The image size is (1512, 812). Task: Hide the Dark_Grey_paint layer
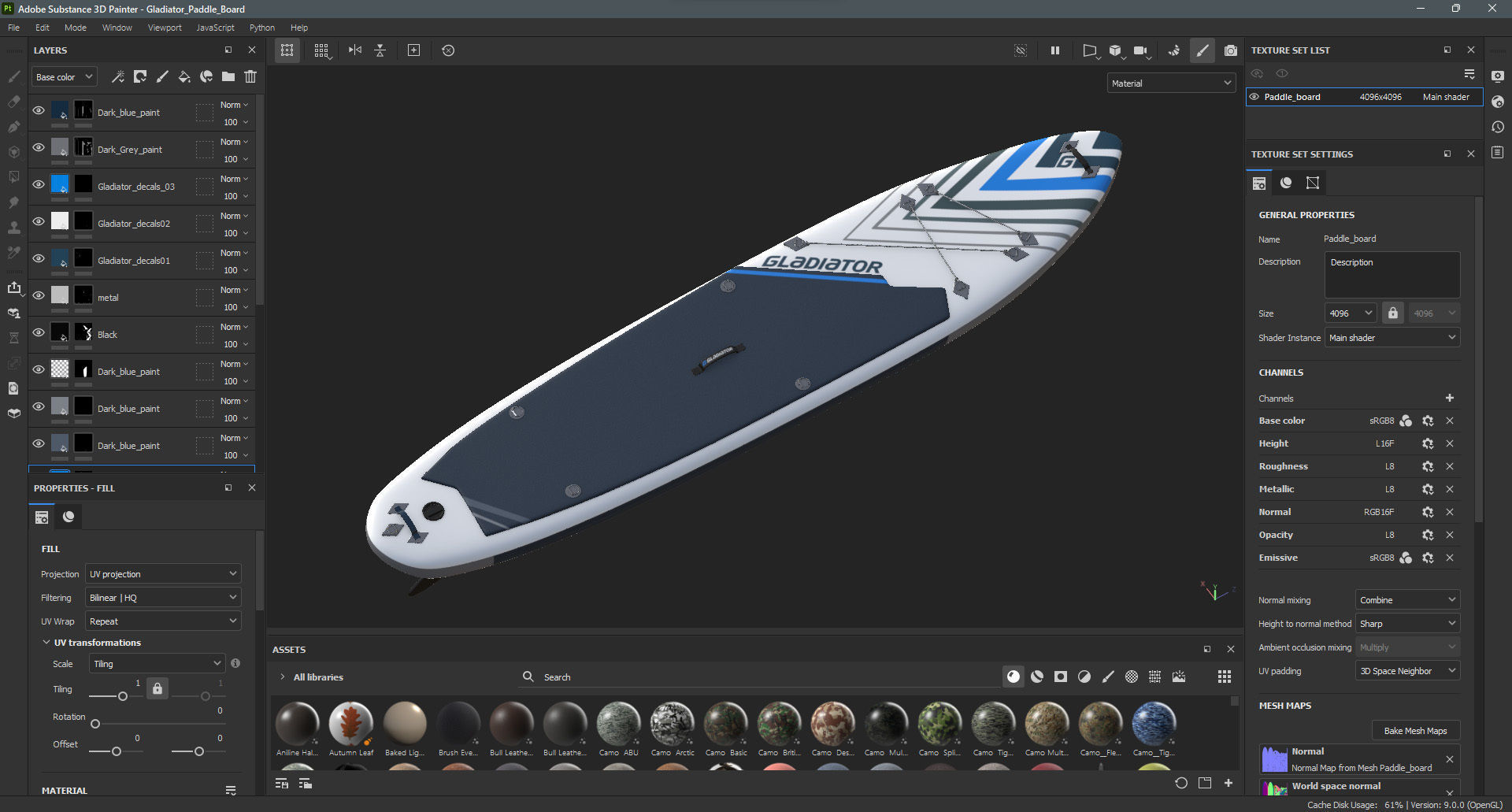click(39, 147)
